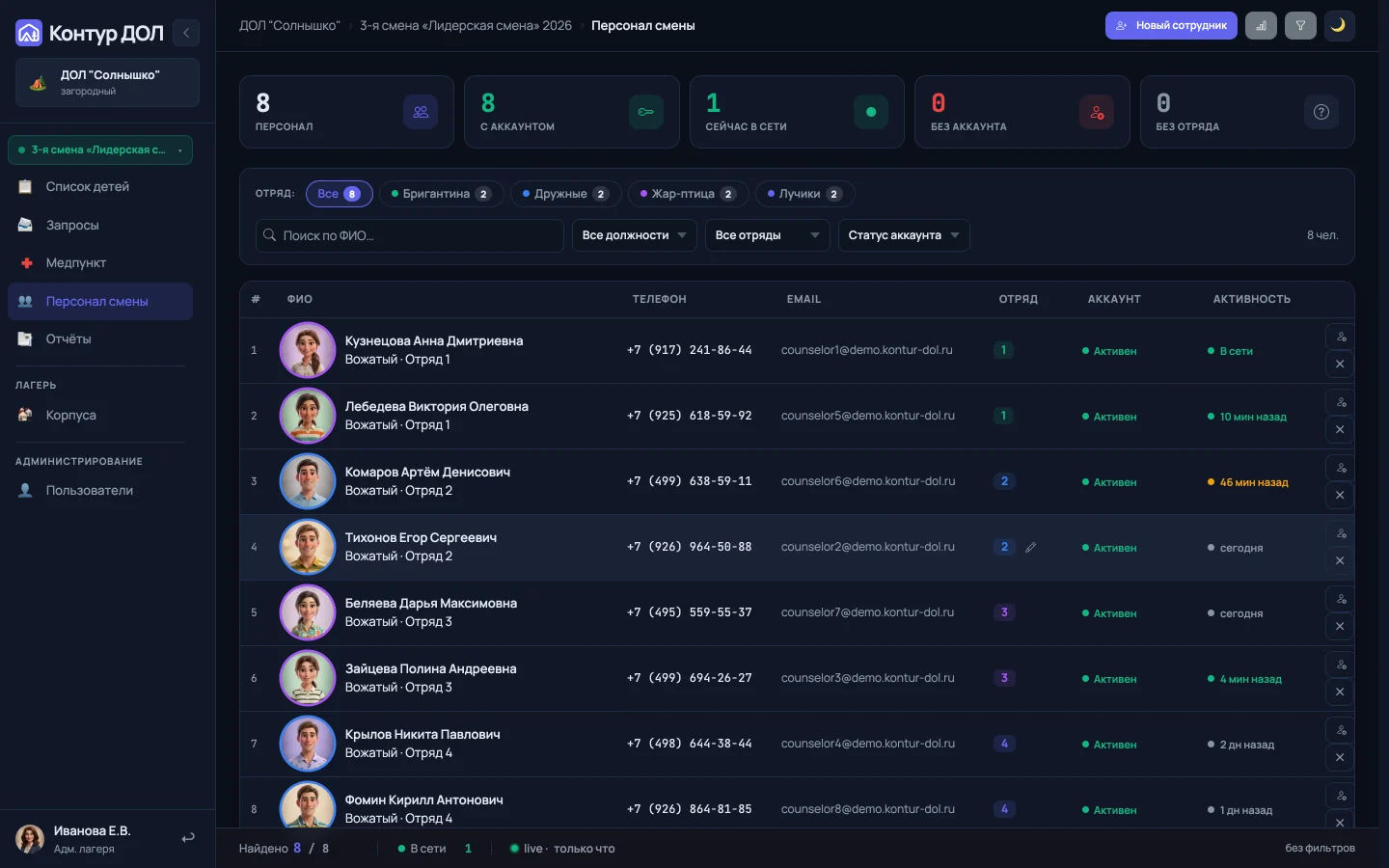Collapse the sidebar with the chevron button

186,33
